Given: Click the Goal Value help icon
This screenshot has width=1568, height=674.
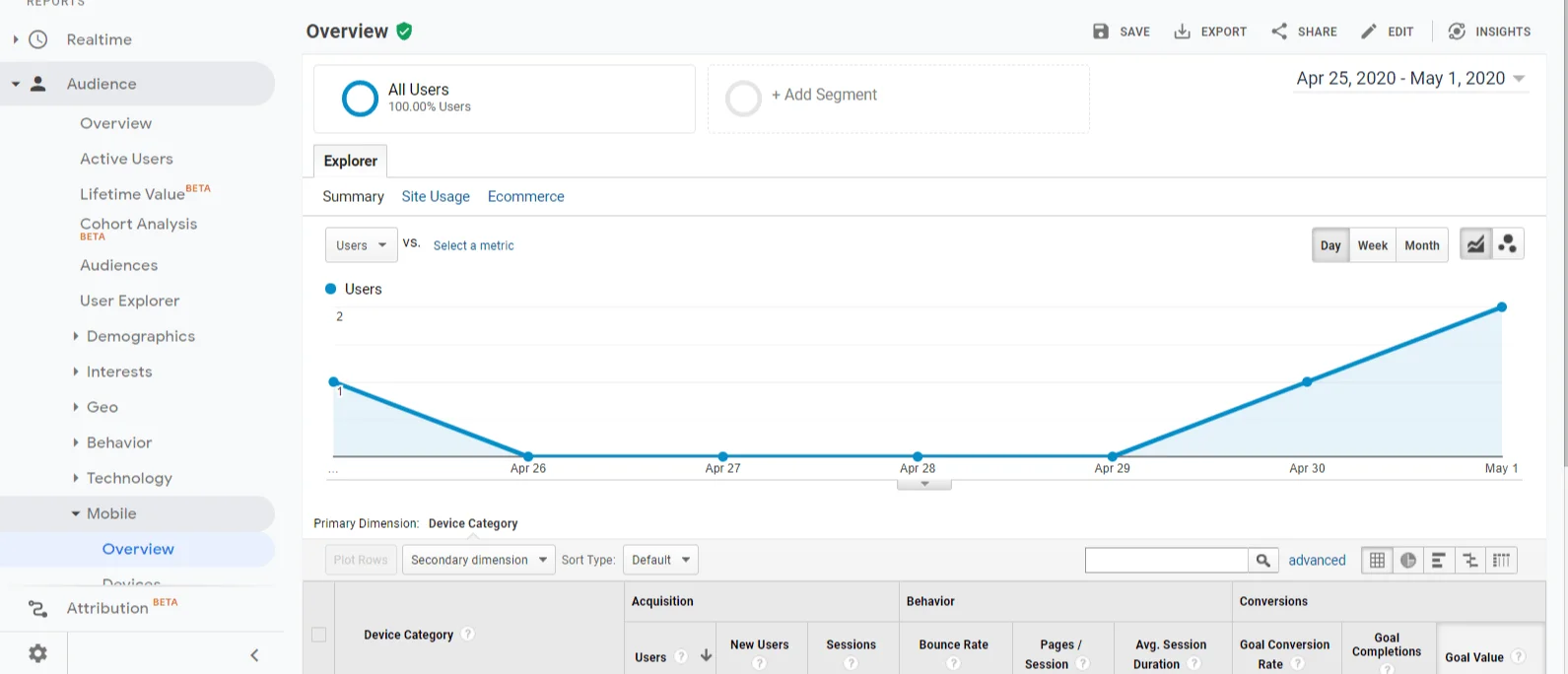Looking at the screenshot, I should tap(1519, 656).
